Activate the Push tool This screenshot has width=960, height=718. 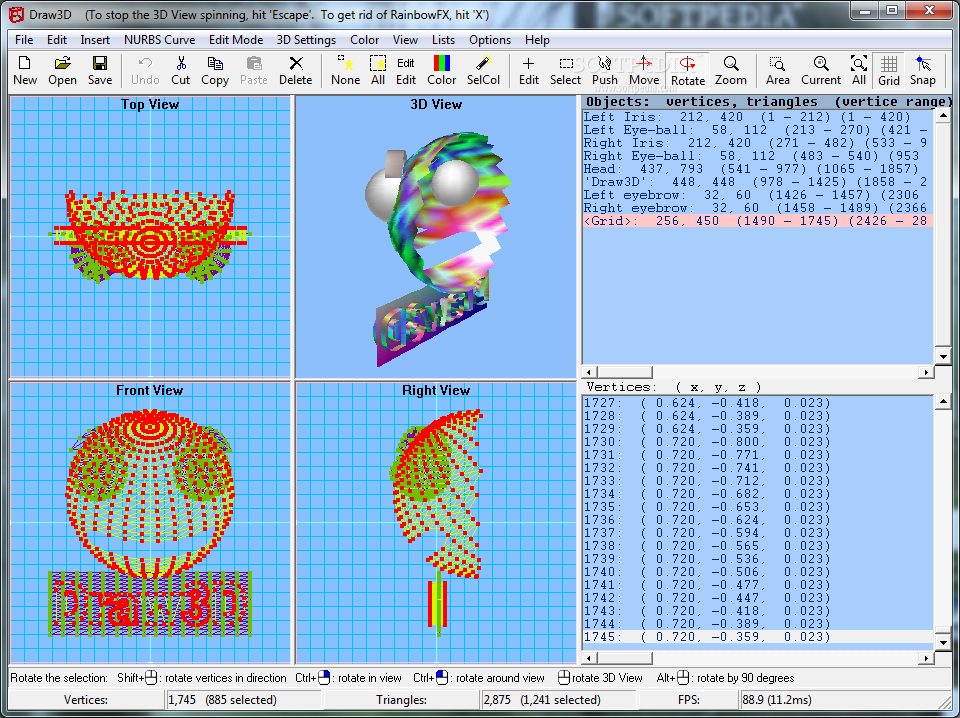coord(605,70)
